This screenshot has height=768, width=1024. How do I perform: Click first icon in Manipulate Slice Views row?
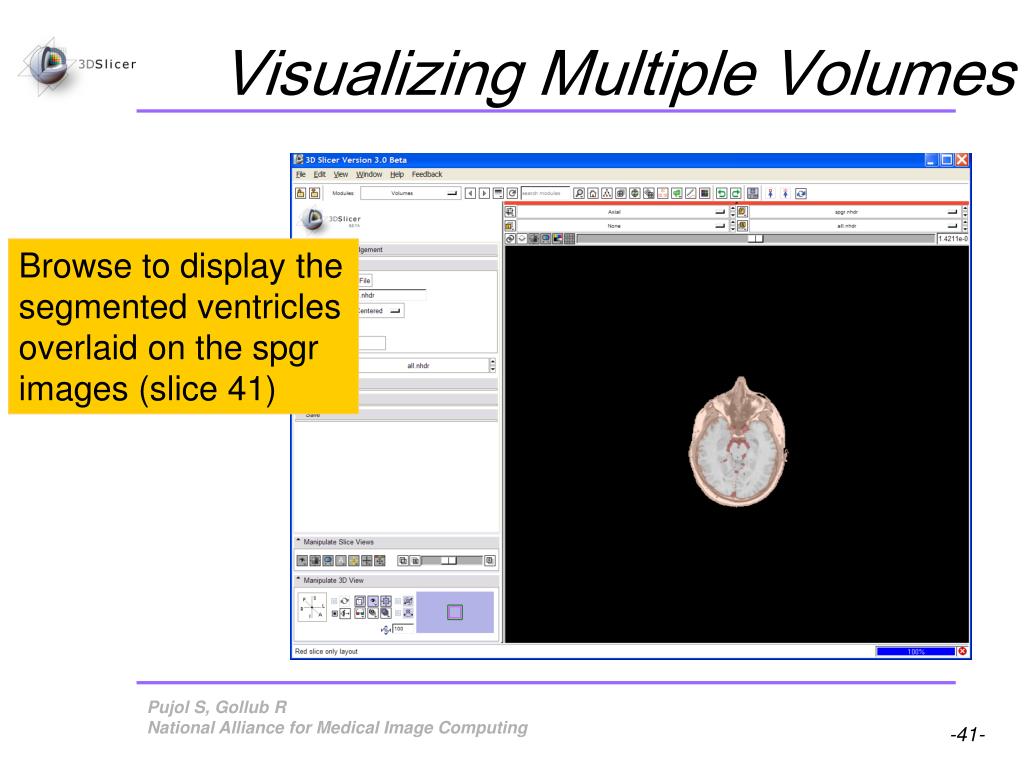pos(302,561)
